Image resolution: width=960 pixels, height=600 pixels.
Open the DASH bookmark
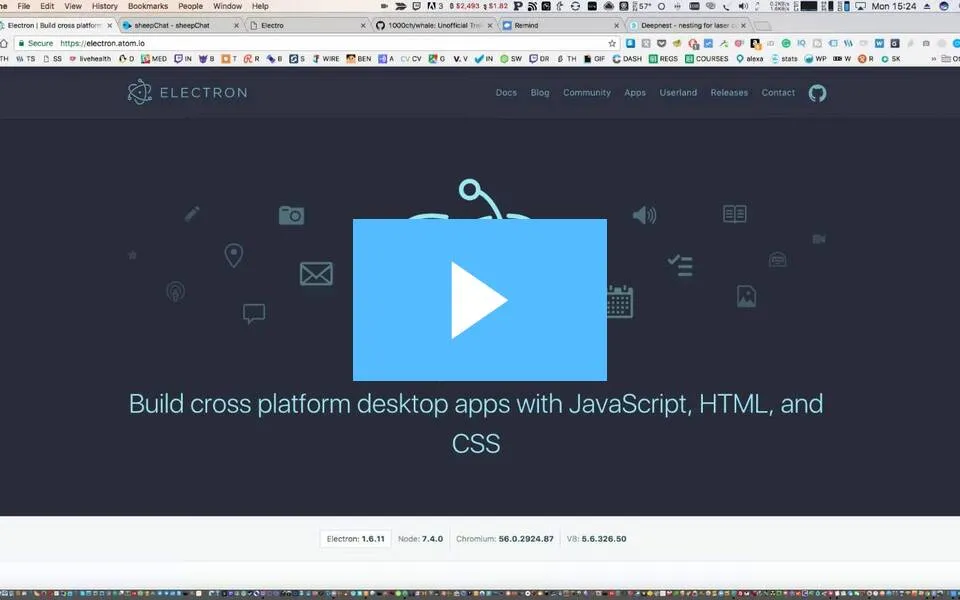coord(628,59)
